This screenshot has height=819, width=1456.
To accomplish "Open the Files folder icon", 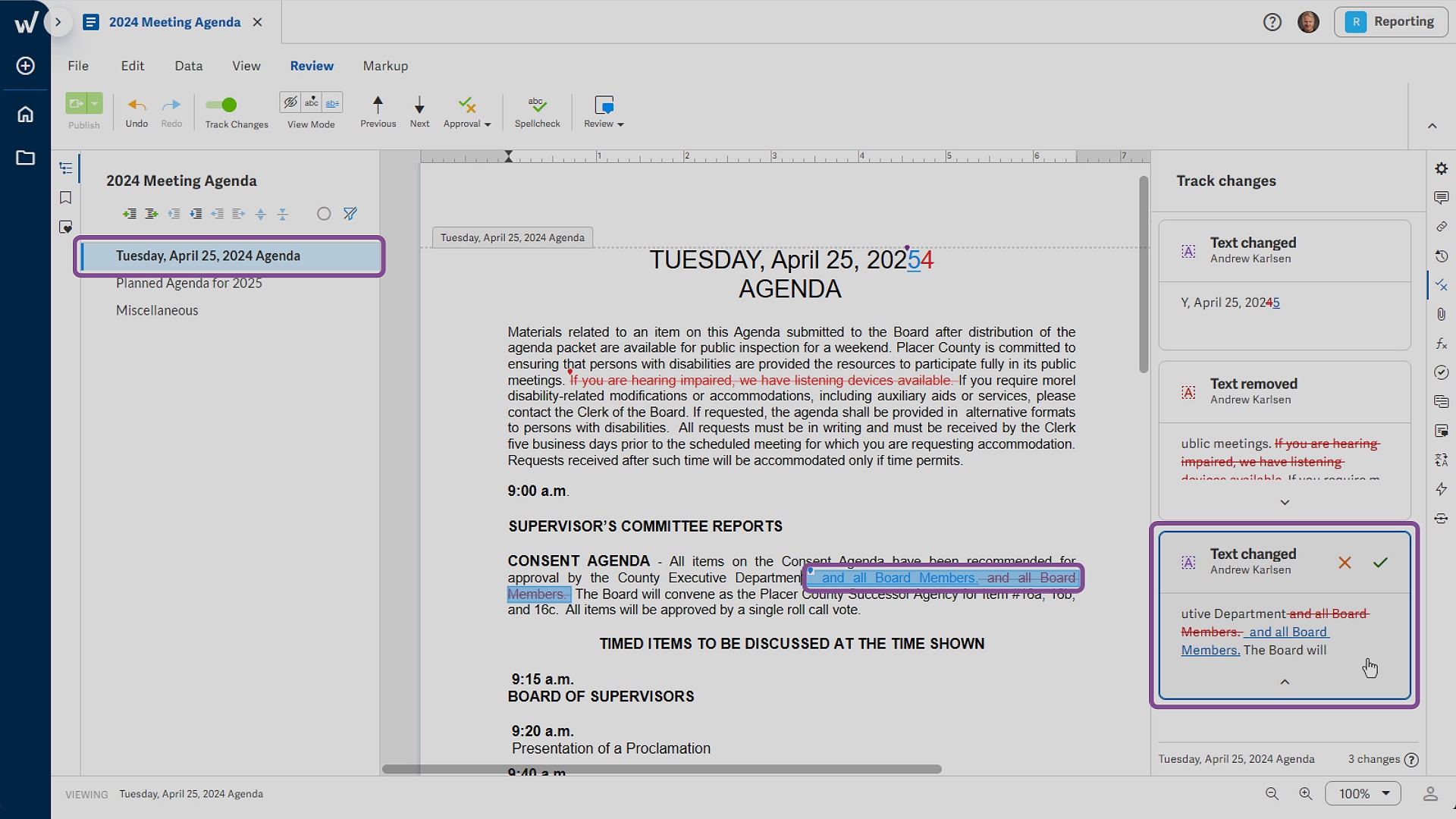I will pyautogui.click(x=25, y=158).
